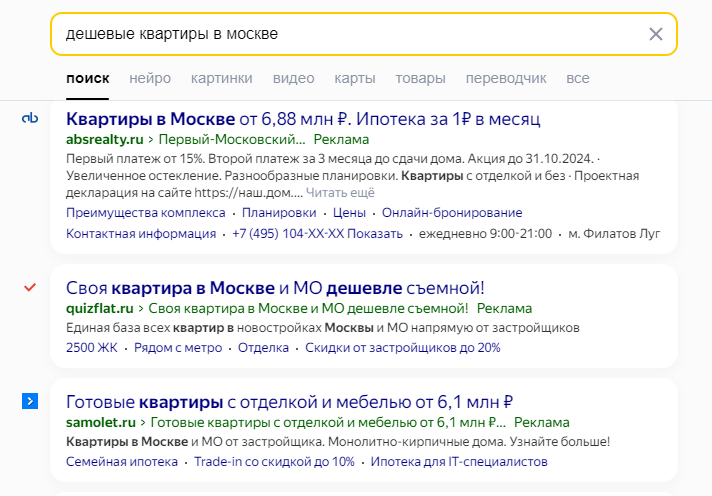Open the 'видео' tab
The width and height of the screenshot is (712, 496).
coord(293,78)
